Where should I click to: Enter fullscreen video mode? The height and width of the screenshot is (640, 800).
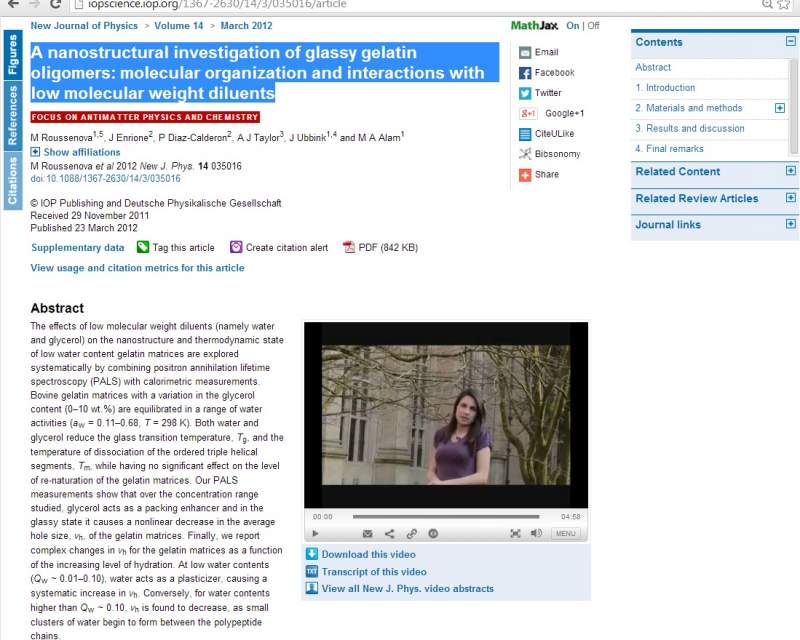click(515, 533)
